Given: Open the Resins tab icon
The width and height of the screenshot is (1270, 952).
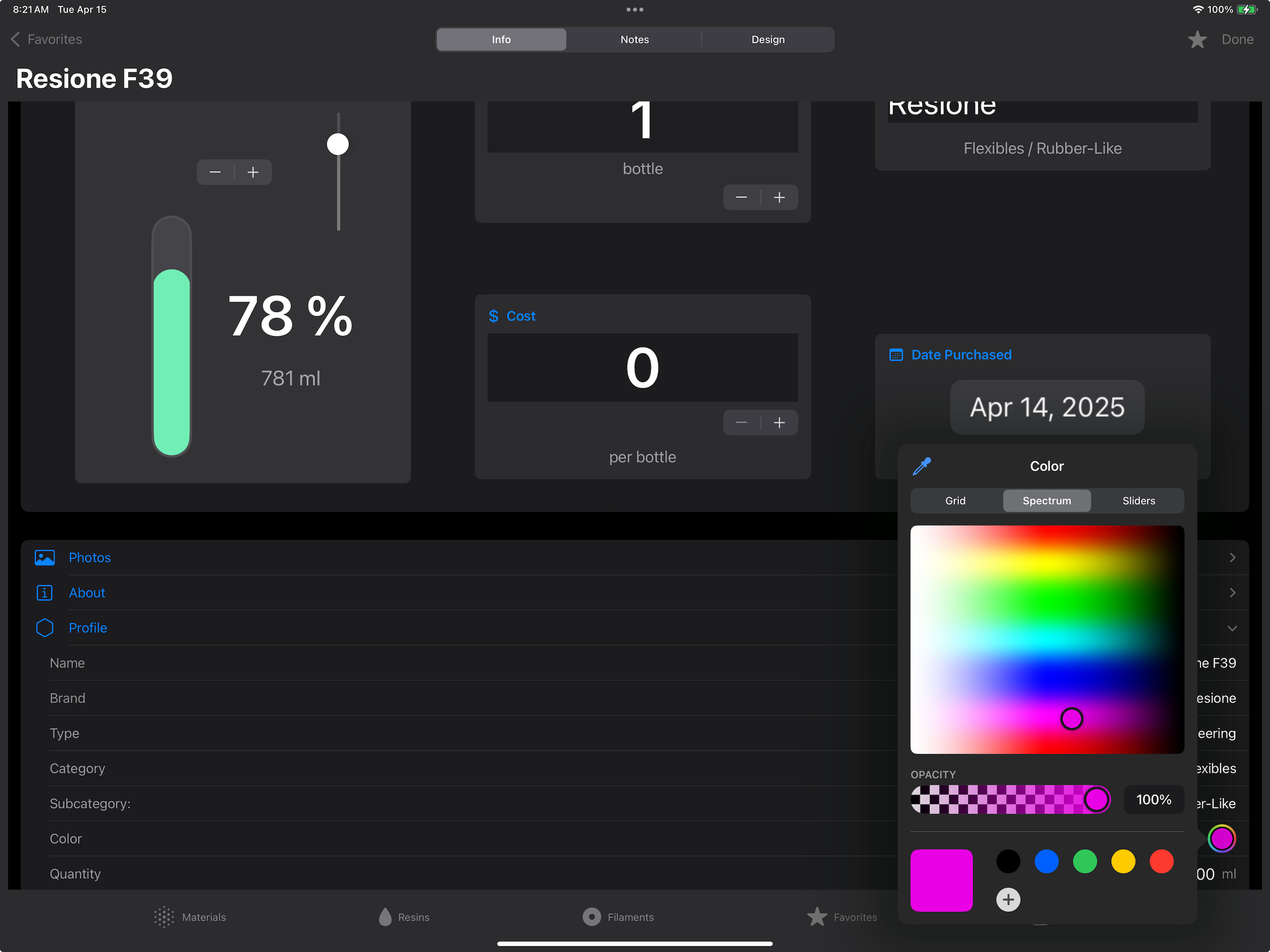Looking at the screenshot, I should point(385,917).
